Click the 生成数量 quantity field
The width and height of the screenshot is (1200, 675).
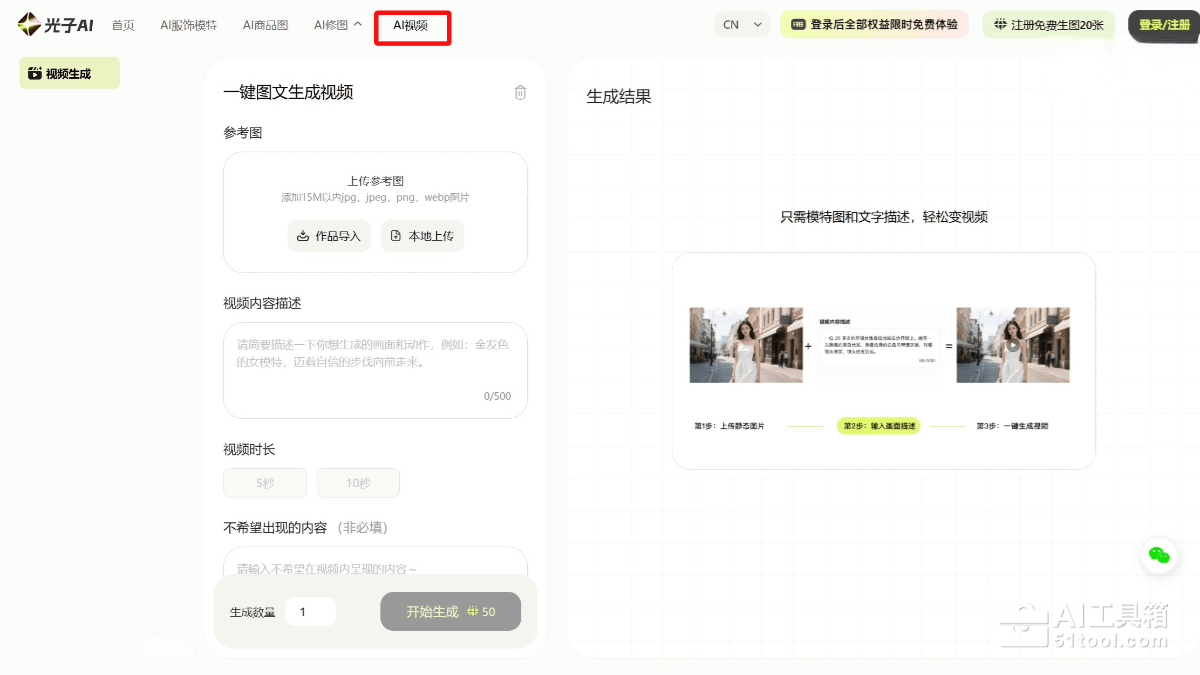[x=310, y=612]
